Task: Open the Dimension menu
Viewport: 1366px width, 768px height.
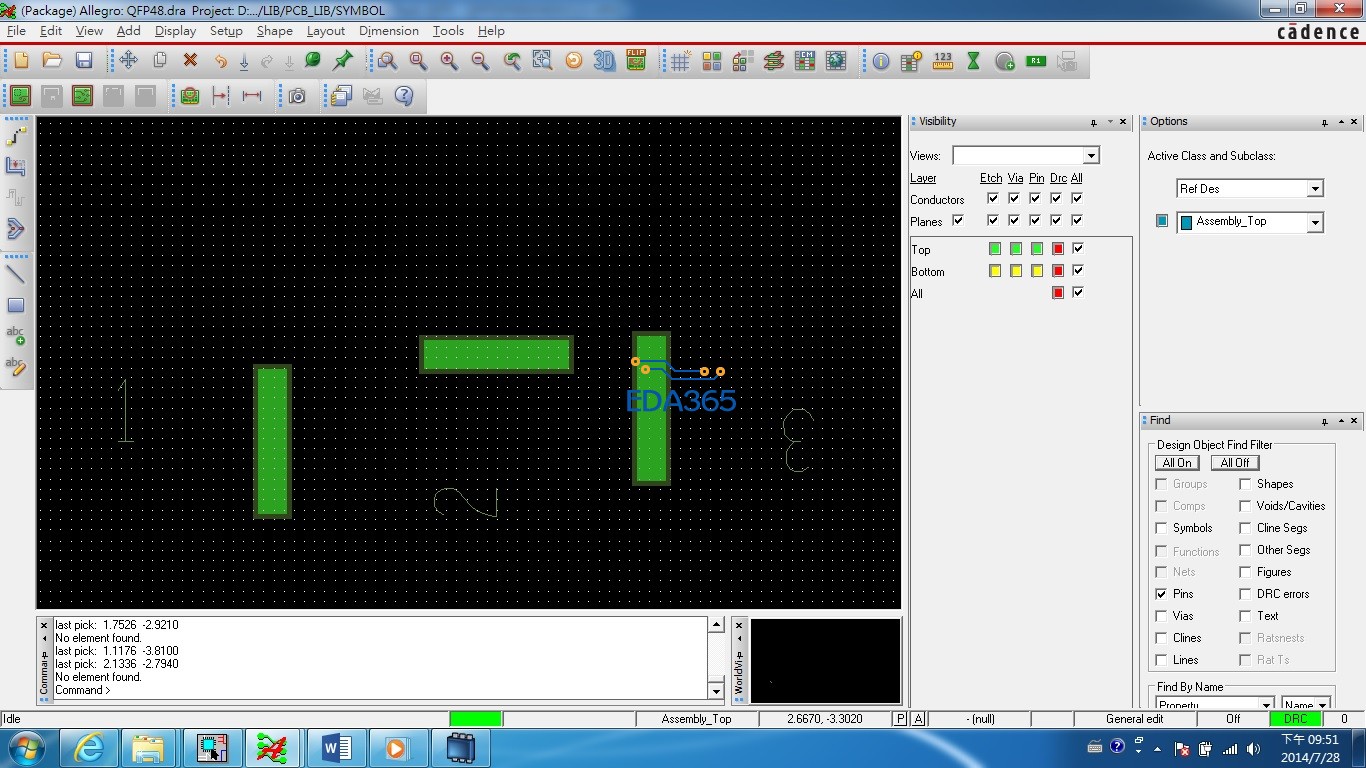Action: 389,31
